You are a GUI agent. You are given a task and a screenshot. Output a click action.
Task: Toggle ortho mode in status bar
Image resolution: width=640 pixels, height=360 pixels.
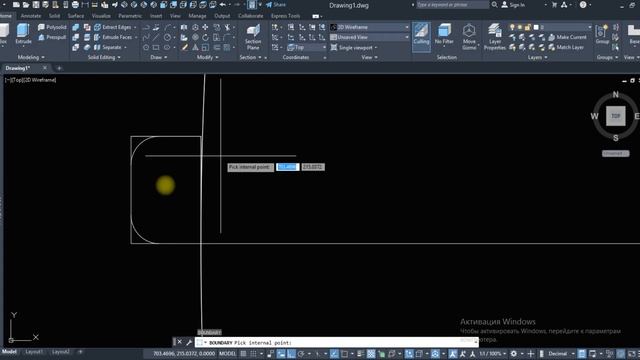click(291, 353)
